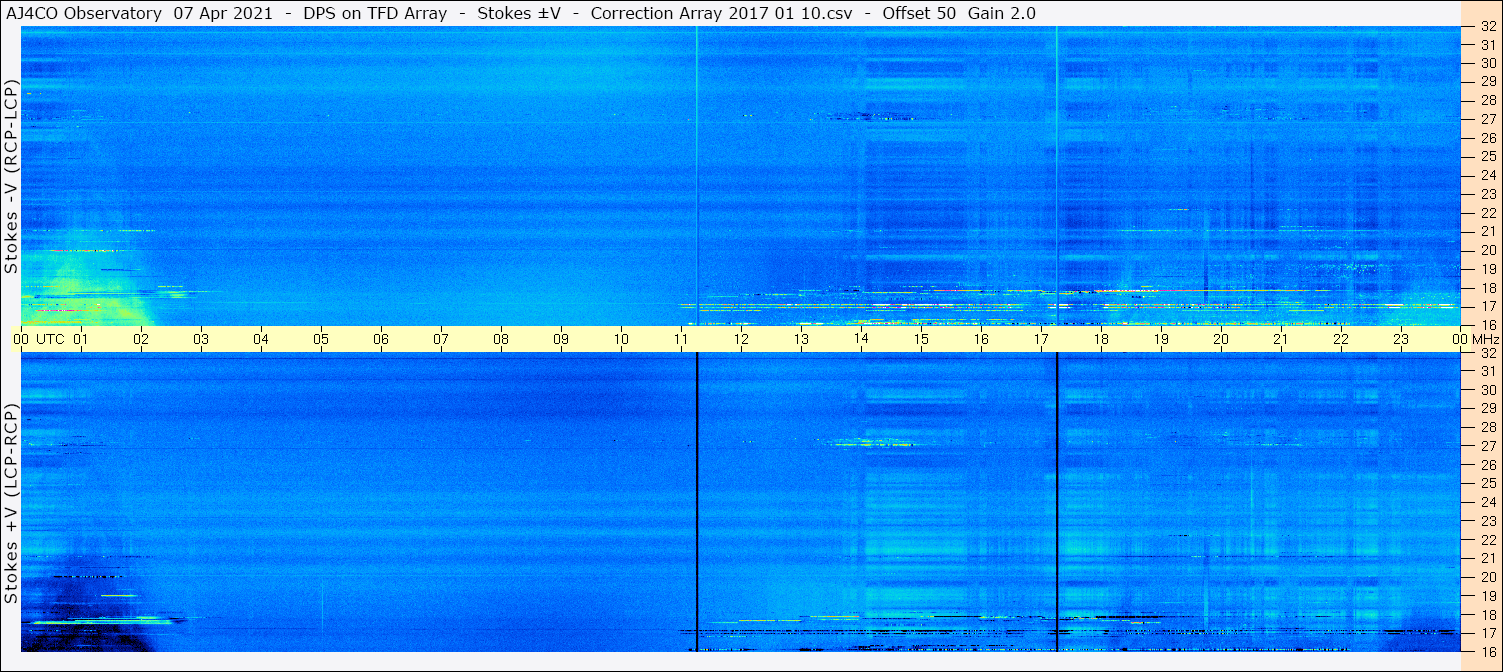Select 20 MHz label on lower frequency scale

(1487, 577)
